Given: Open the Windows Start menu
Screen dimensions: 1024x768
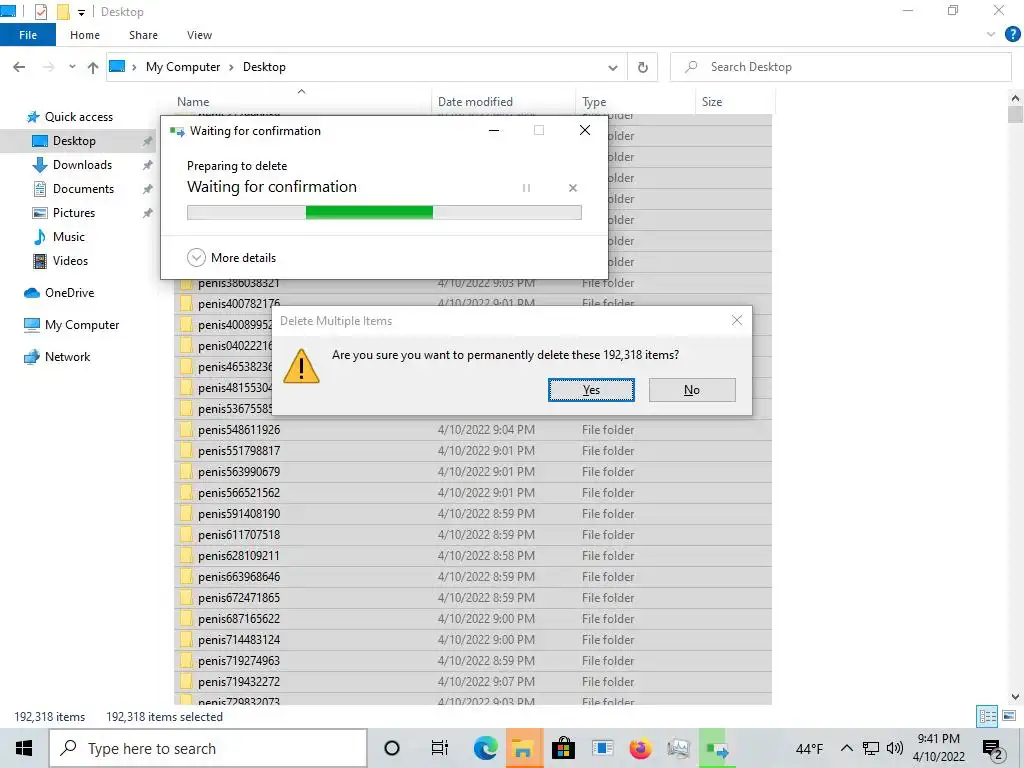Looking at the screenshot, I should tap(24, 748).
